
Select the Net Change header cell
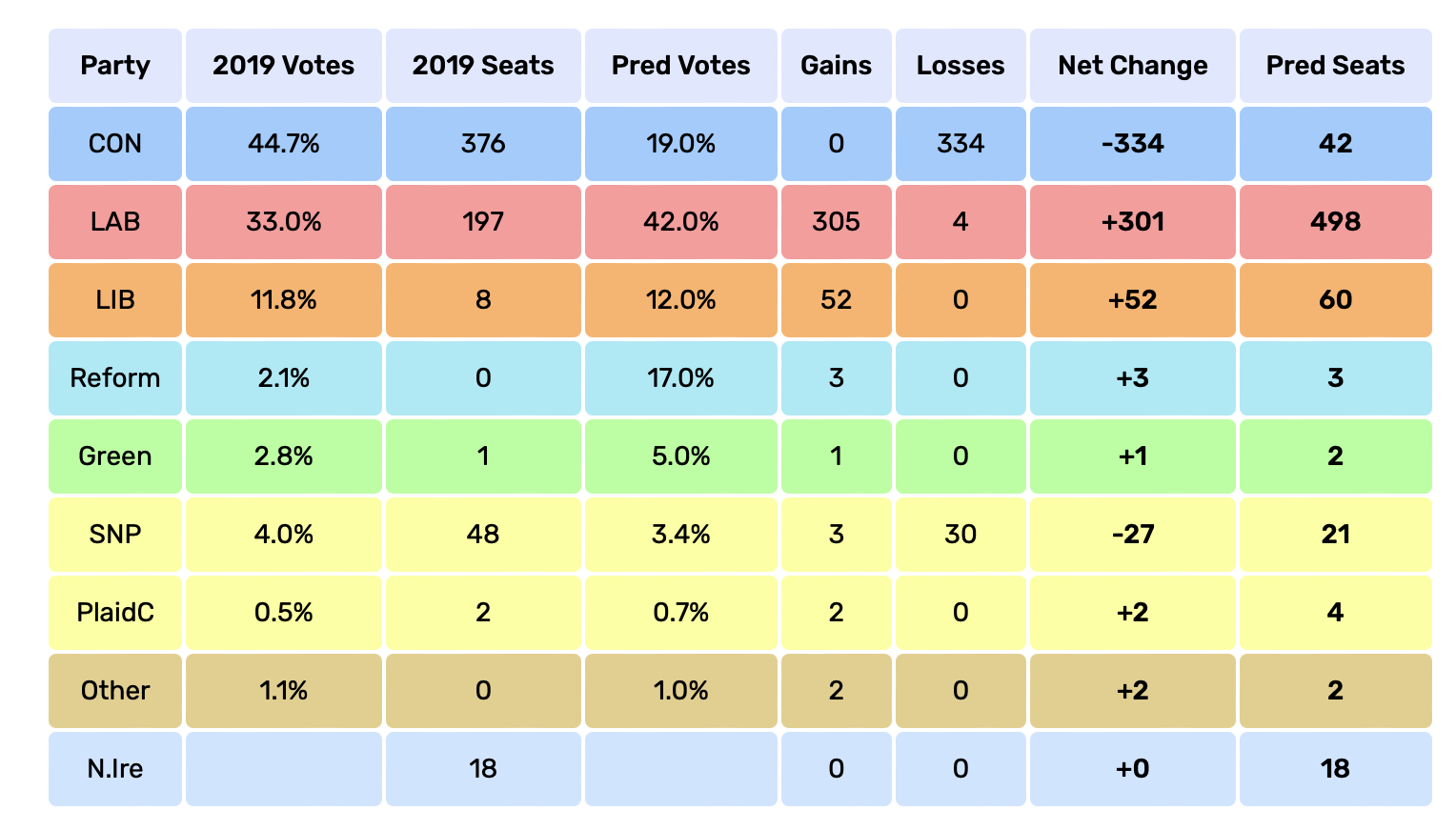pyautogui.click(x=1132, y=66)
